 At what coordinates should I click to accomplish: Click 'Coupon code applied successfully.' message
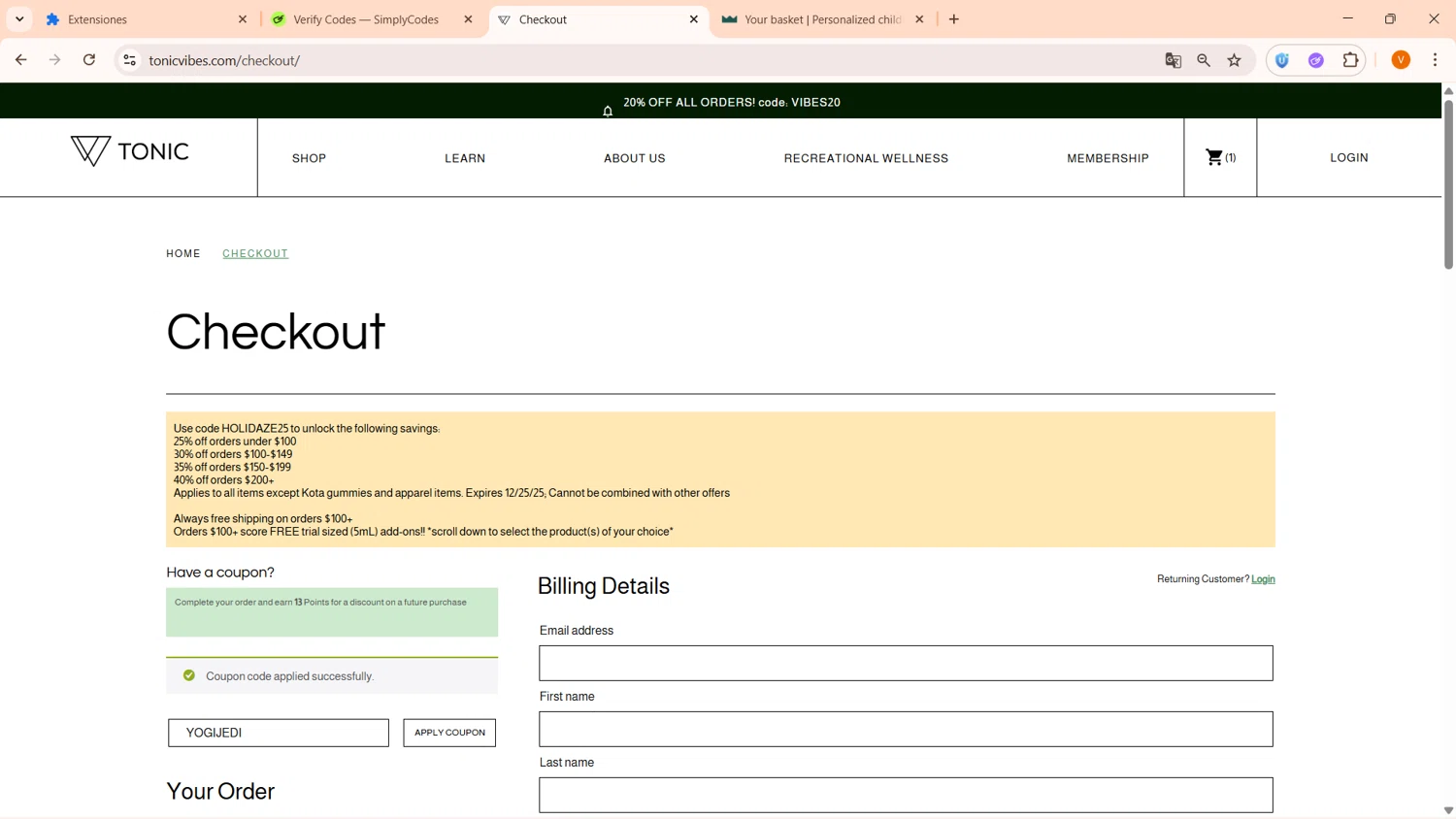pos(289,676)
